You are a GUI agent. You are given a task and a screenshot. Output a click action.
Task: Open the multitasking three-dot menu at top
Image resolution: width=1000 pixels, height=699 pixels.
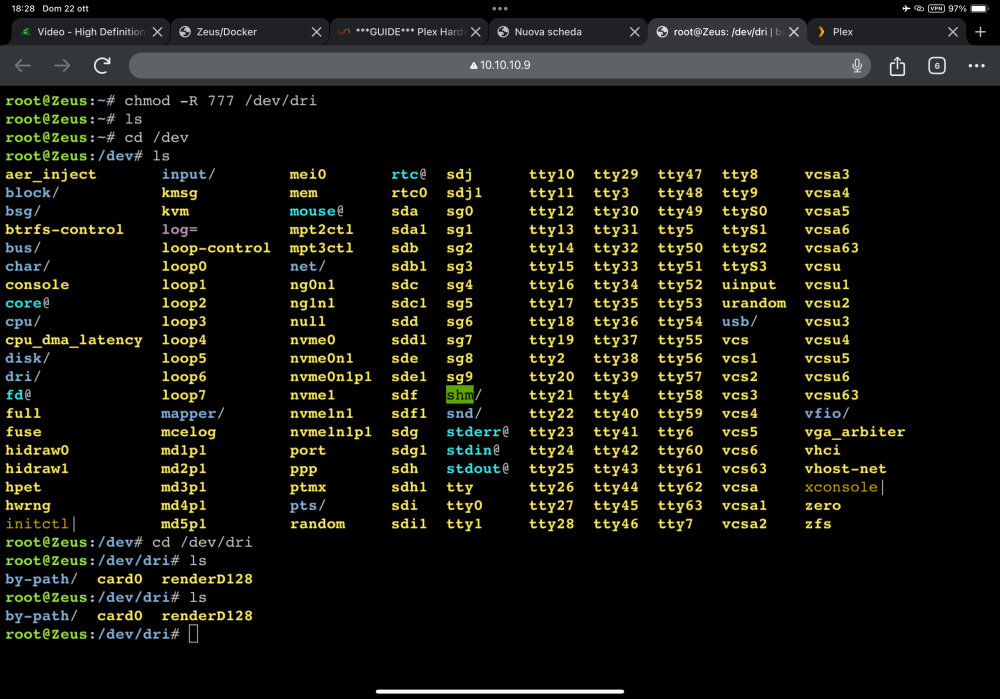[500, 8]
